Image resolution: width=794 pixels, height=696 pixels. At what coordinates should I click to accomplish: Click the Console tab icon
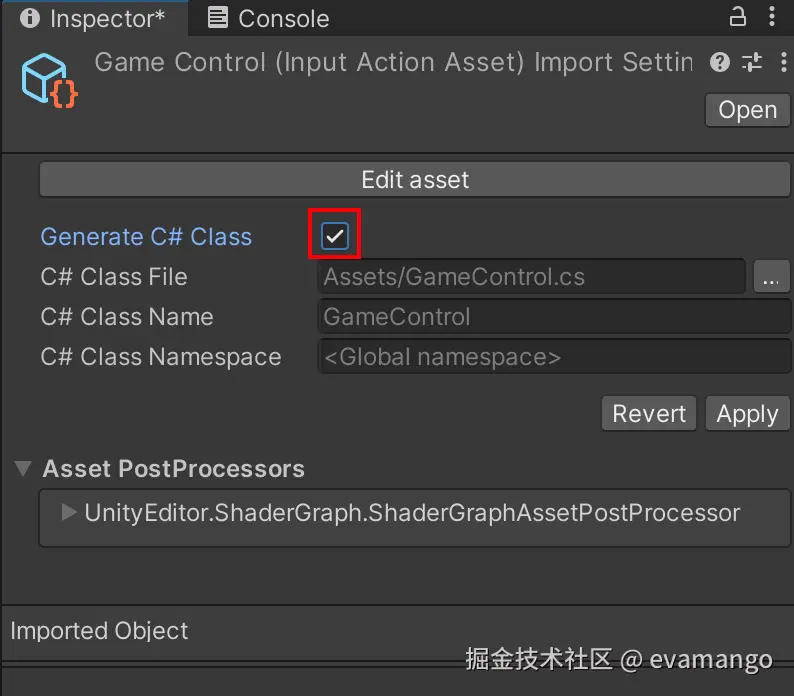click(218, 18)
